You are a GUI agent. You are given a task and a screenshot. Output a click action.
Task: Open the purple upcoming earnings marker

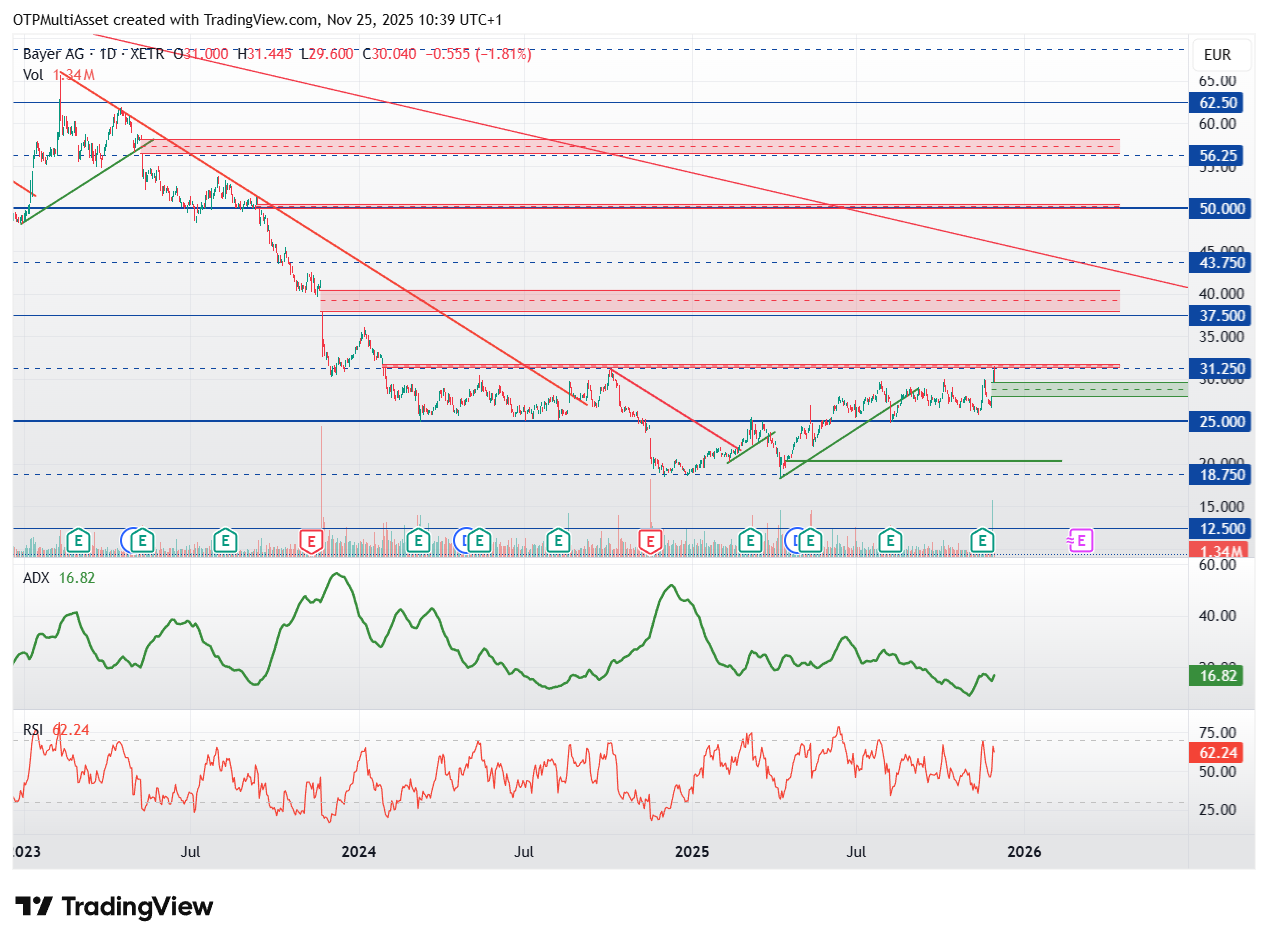click(1080, 541)
